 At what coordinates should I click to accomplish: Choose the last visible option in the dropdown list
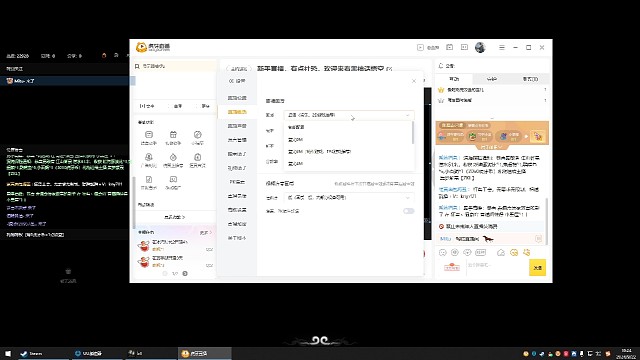tap(349, 164)
